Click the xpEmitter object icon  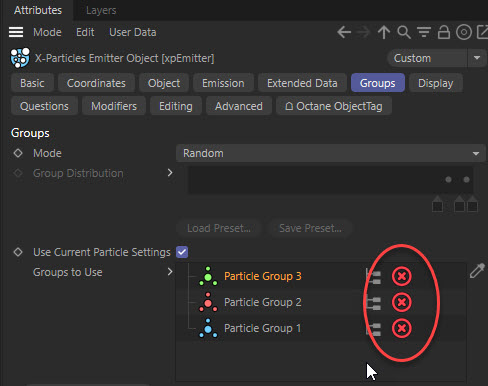pos(20,58)
